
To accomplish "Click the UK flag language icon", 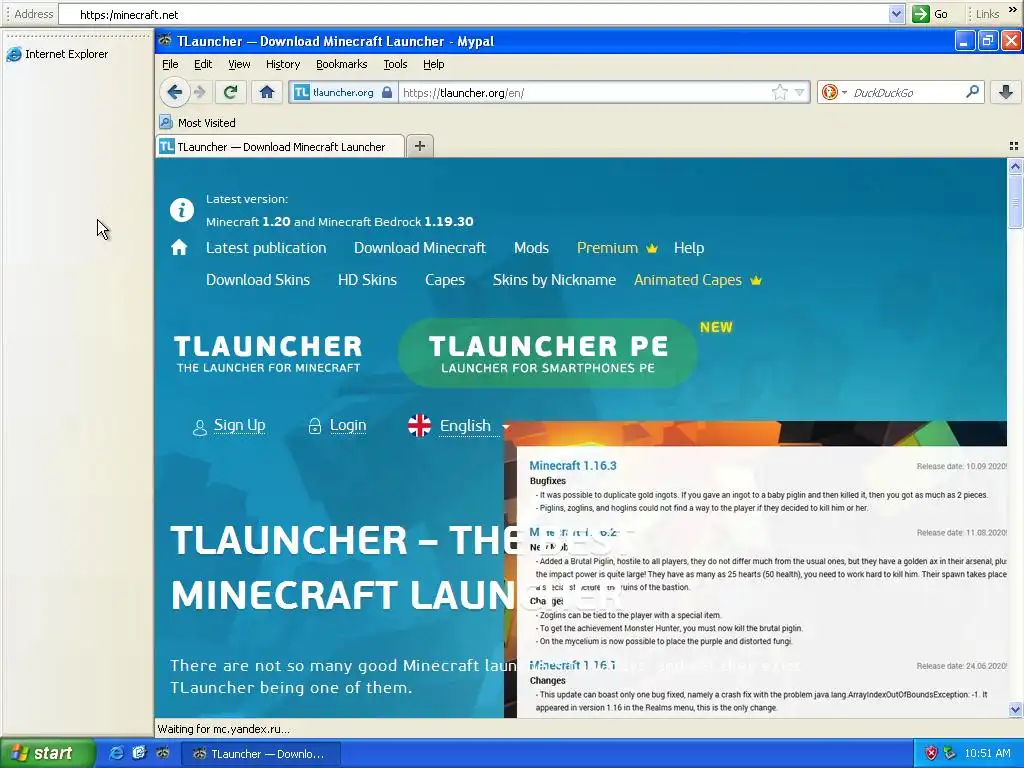I will [419, 426].
